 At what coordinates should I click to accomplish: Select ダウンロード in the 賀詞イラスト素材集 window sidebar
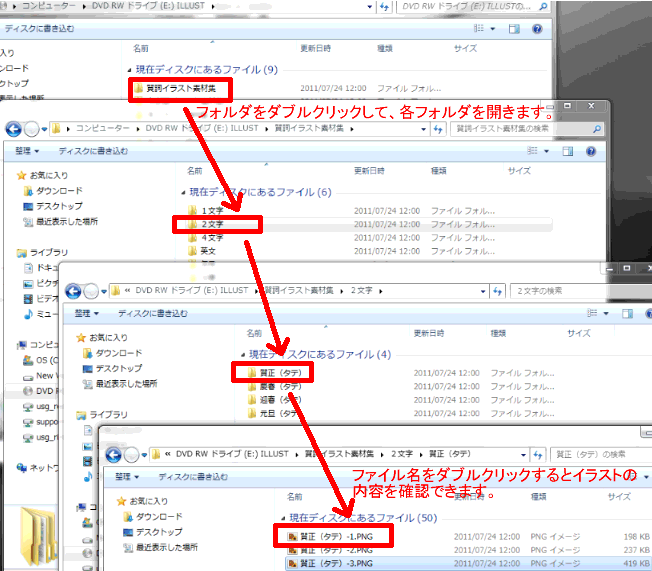click(53, 191)
